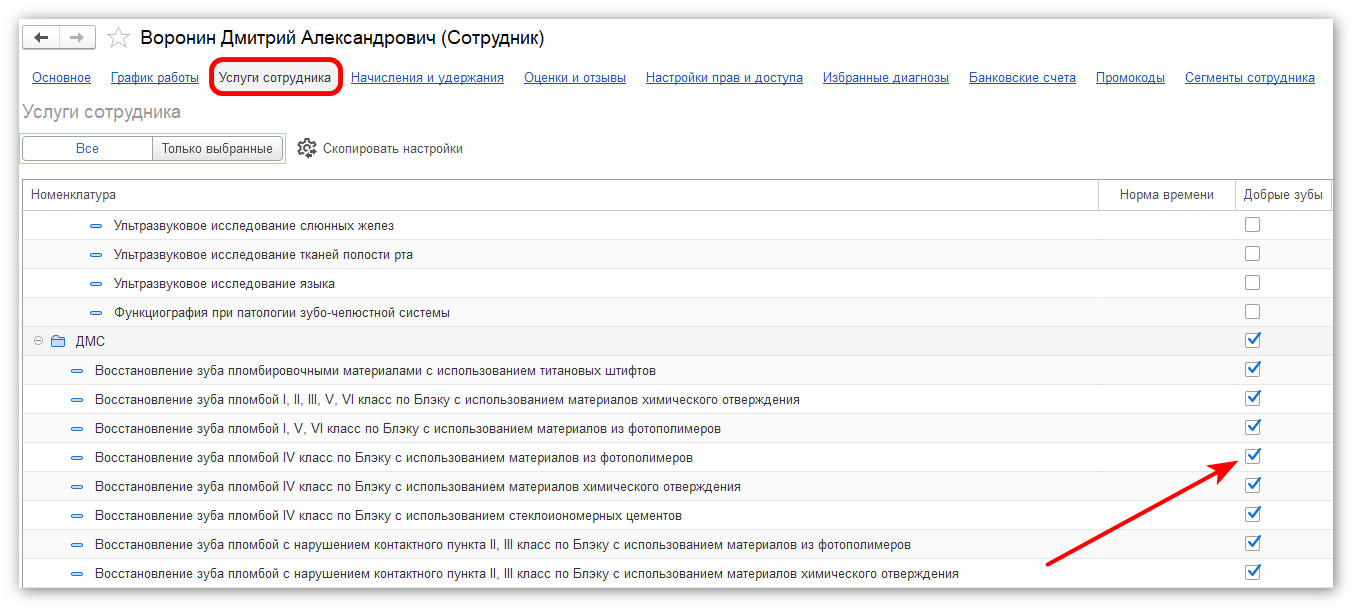Click the Норма времени column header

pyautogui.click(x=1166, y=195)
